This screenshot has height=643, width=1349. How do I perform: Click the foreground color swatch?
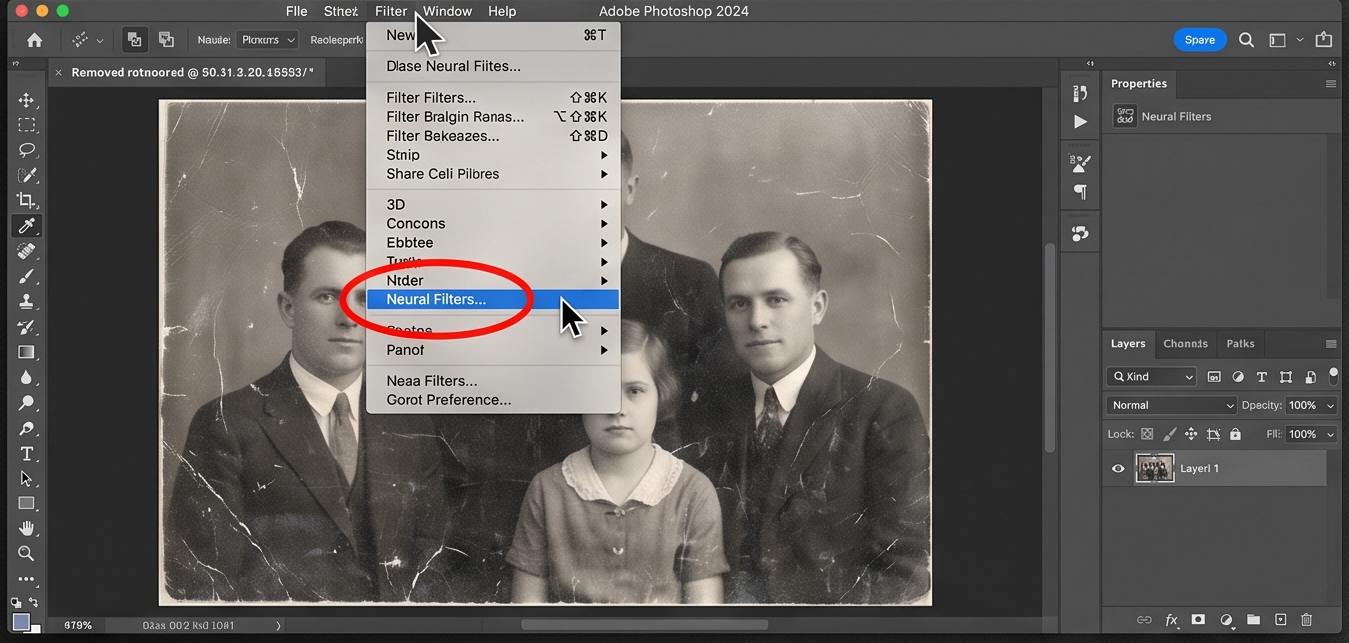(x=21, y=622)
